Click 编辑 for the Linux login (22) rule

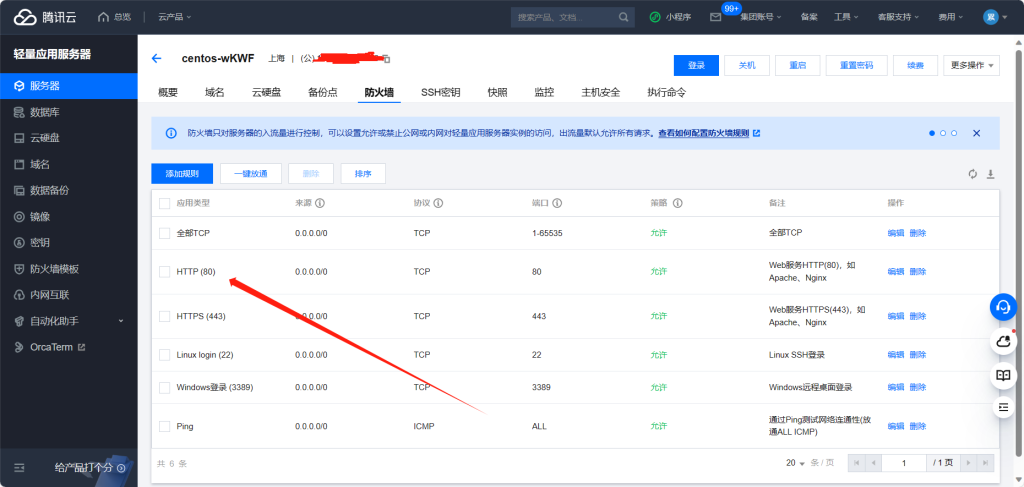tap(895, 355)
